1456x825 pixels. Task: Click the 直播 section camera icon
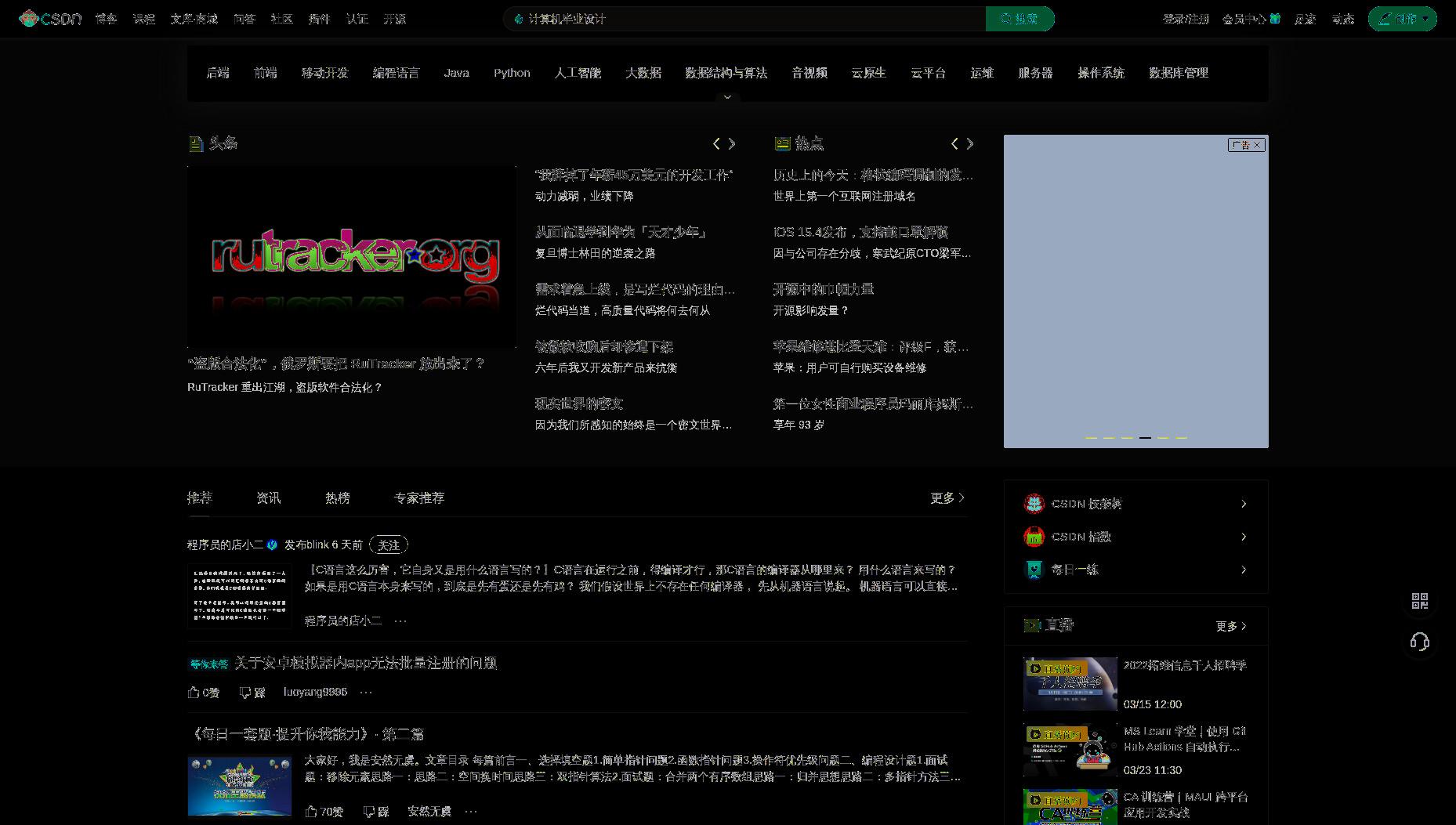pyautogui.click(x=1032, y=625)
